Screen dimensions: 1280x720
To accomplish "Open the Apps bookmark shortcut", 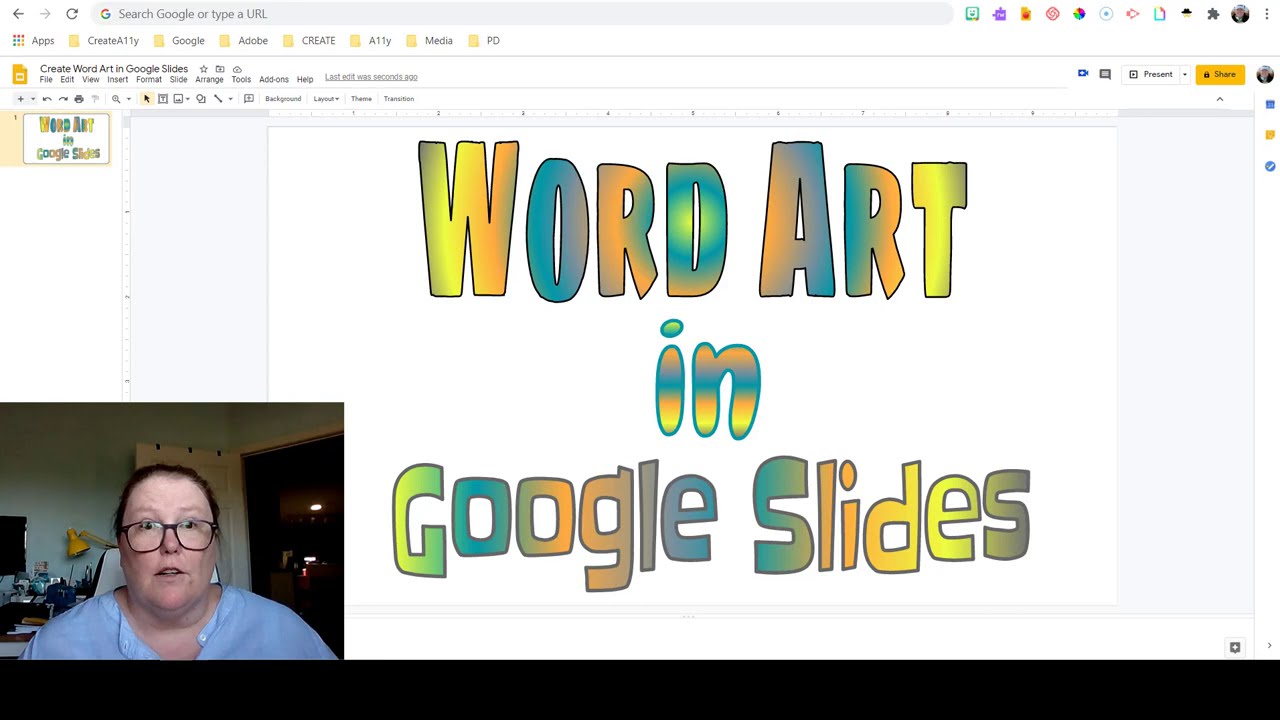I will [34, 41].
